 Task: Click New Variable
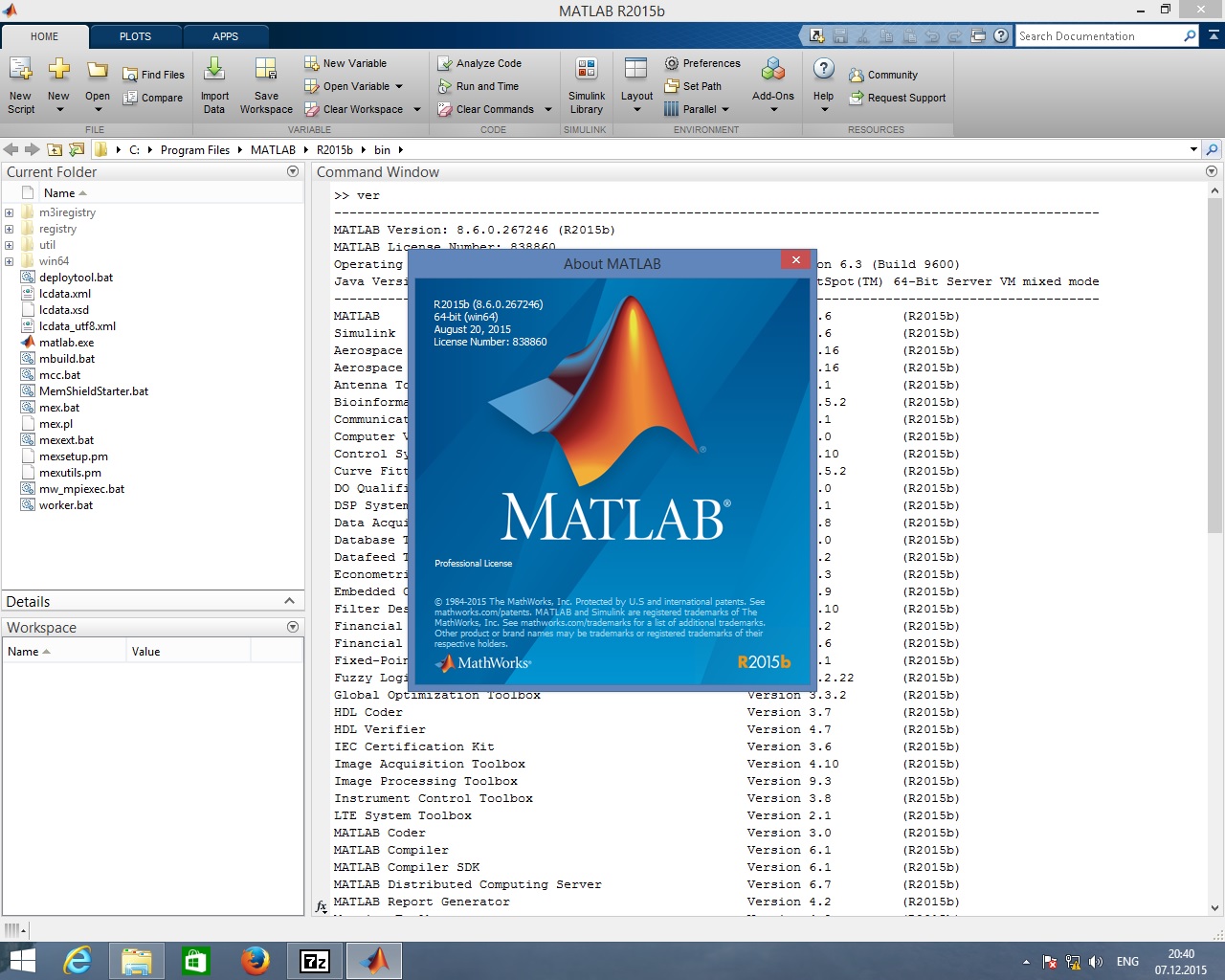345,63
